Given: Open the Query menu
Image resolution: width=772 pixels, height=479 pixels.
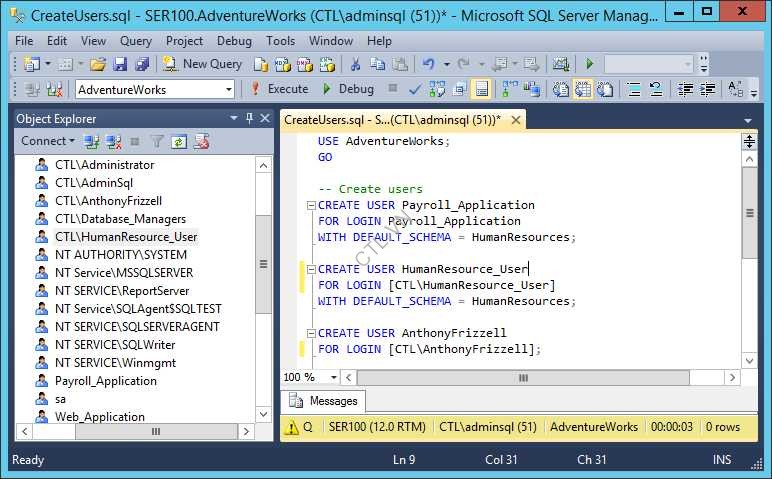Looking at the screenshot, I should click(136, 41).
